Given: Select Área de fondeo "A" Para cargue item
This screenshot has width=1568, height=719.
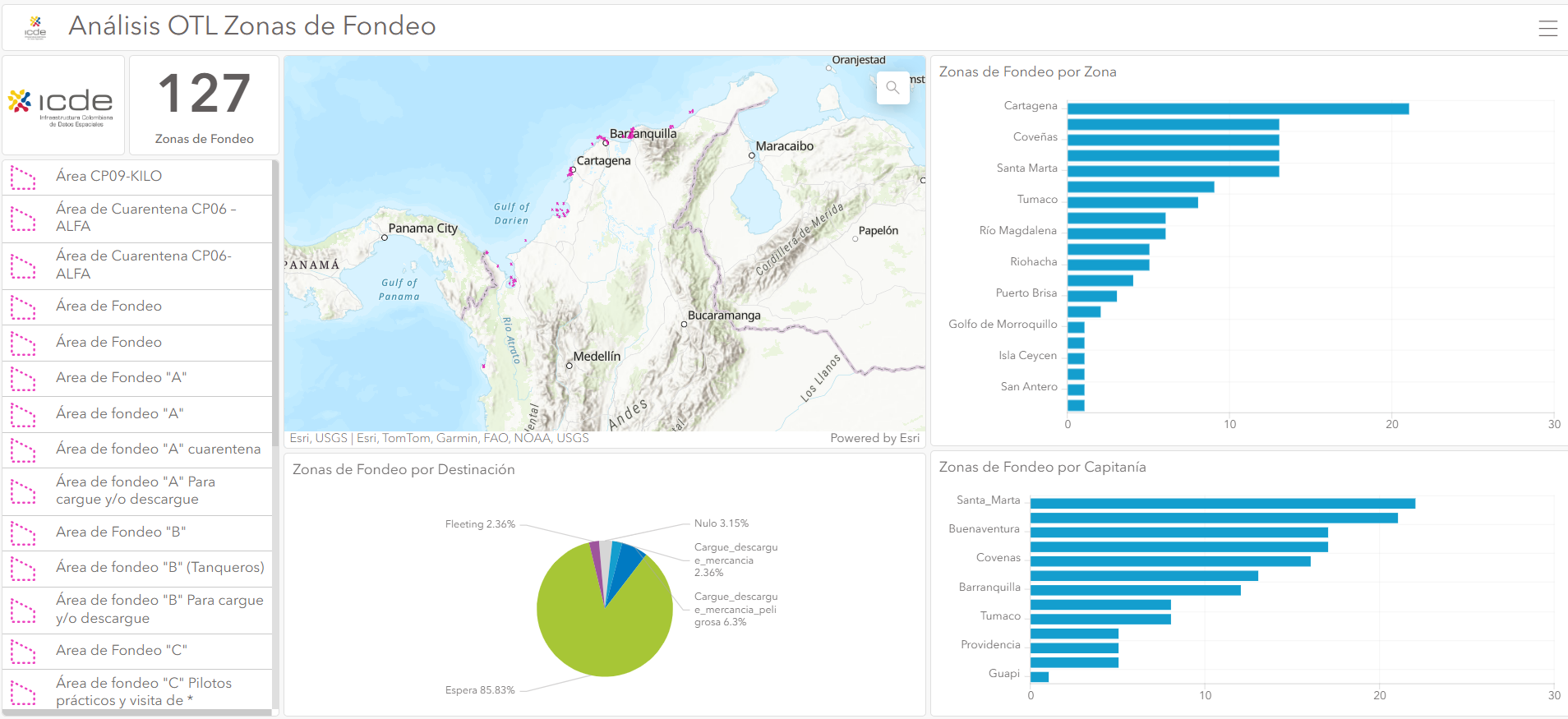Looking at the screenshot, I should [136, 491].
